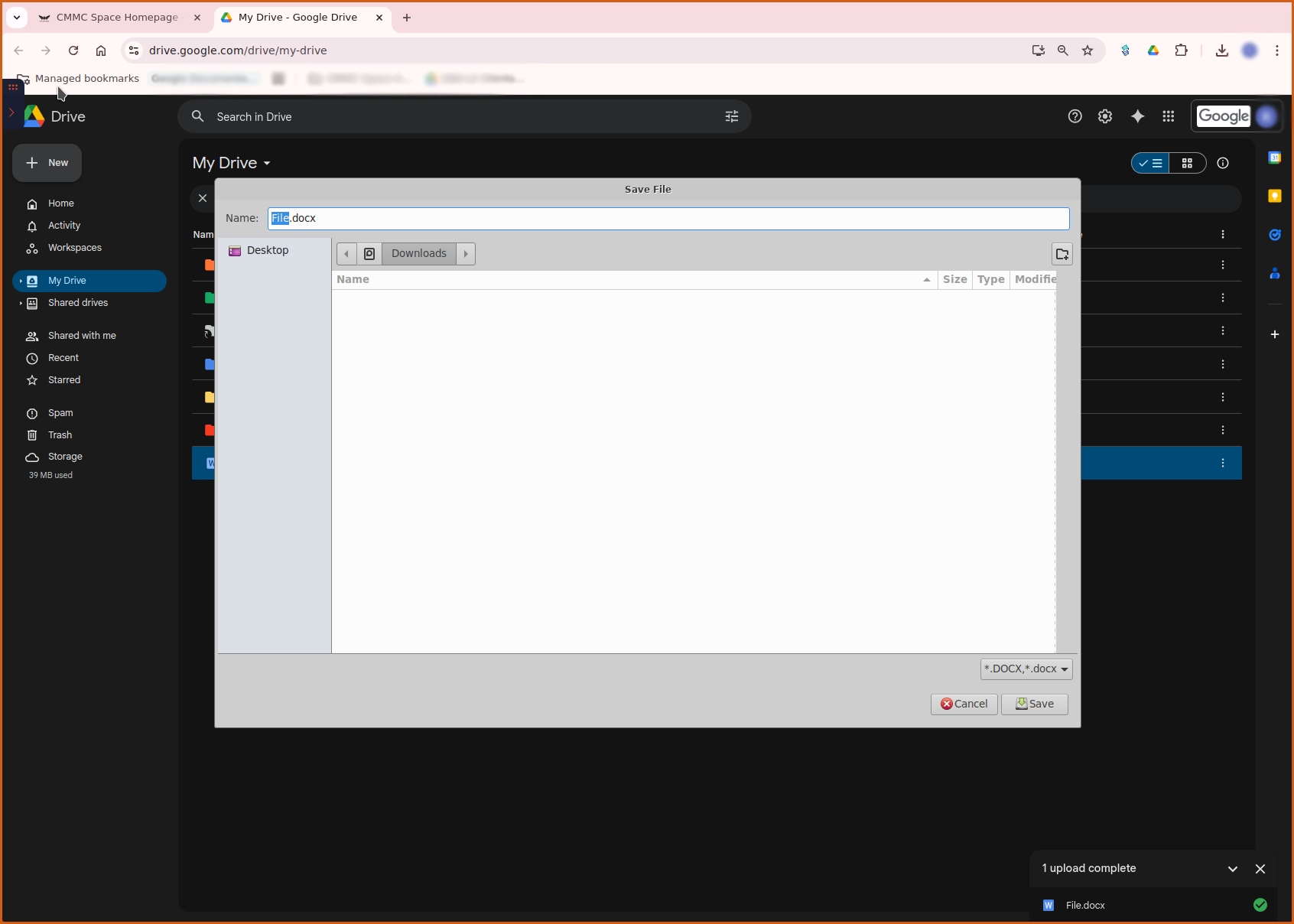Open Activity in Drive sidebar
Image resolution: width=1294 pixels, height=924 pixels.
(64, 226)
